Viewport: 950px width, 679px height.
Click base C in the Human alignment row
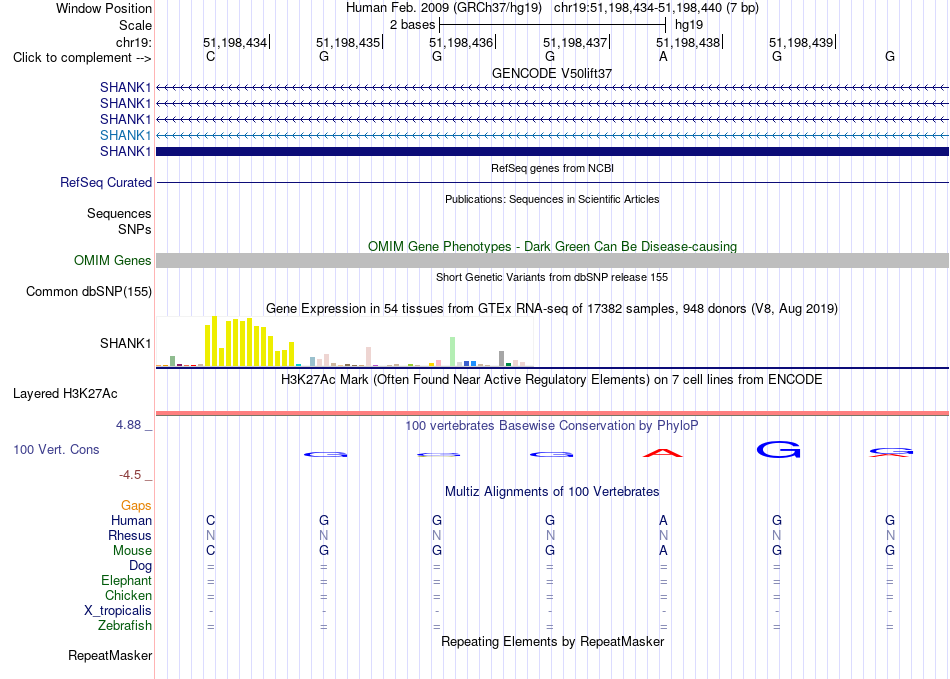pos(210,520)
